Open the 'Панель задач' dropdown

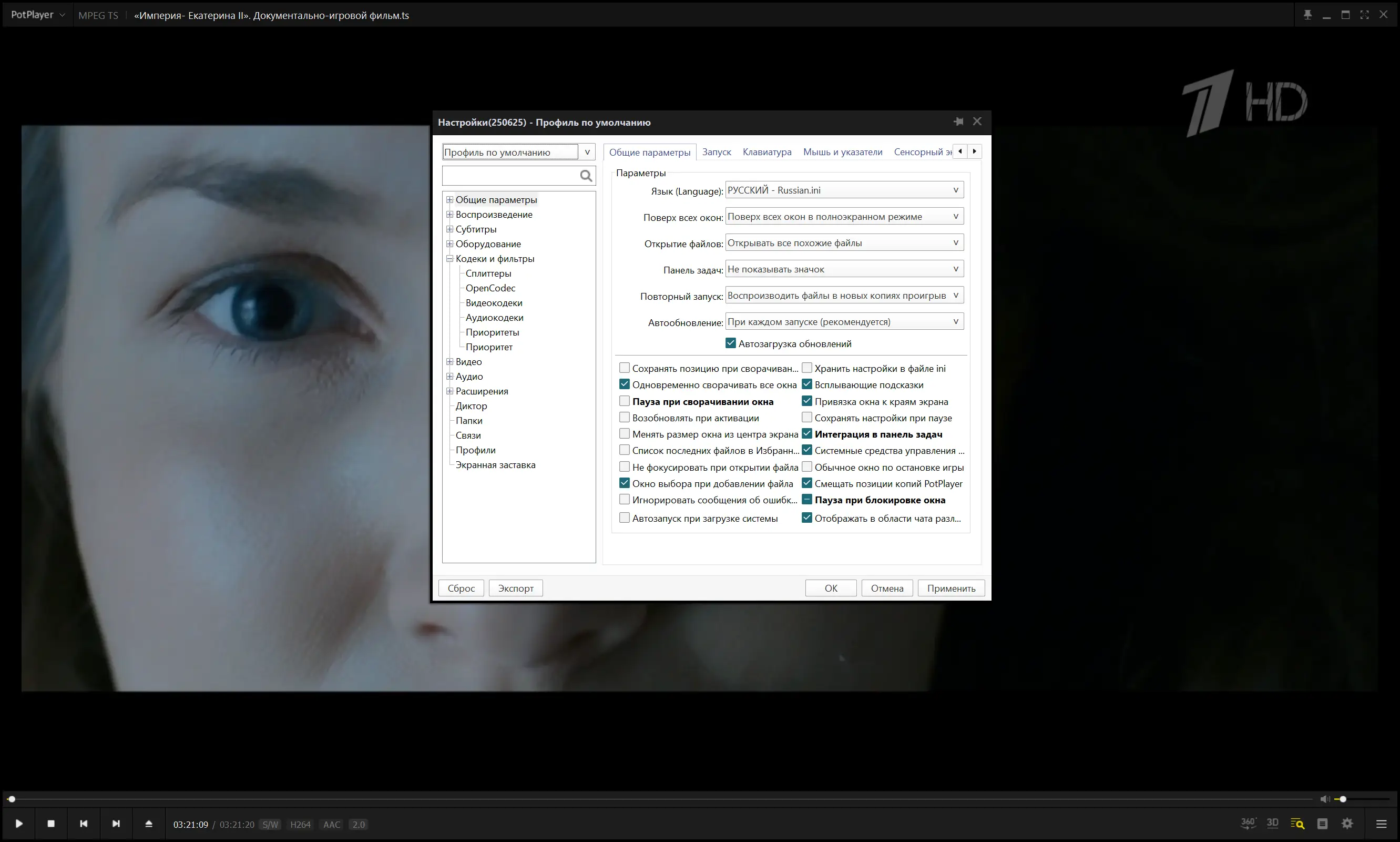[x=844, y=269]
